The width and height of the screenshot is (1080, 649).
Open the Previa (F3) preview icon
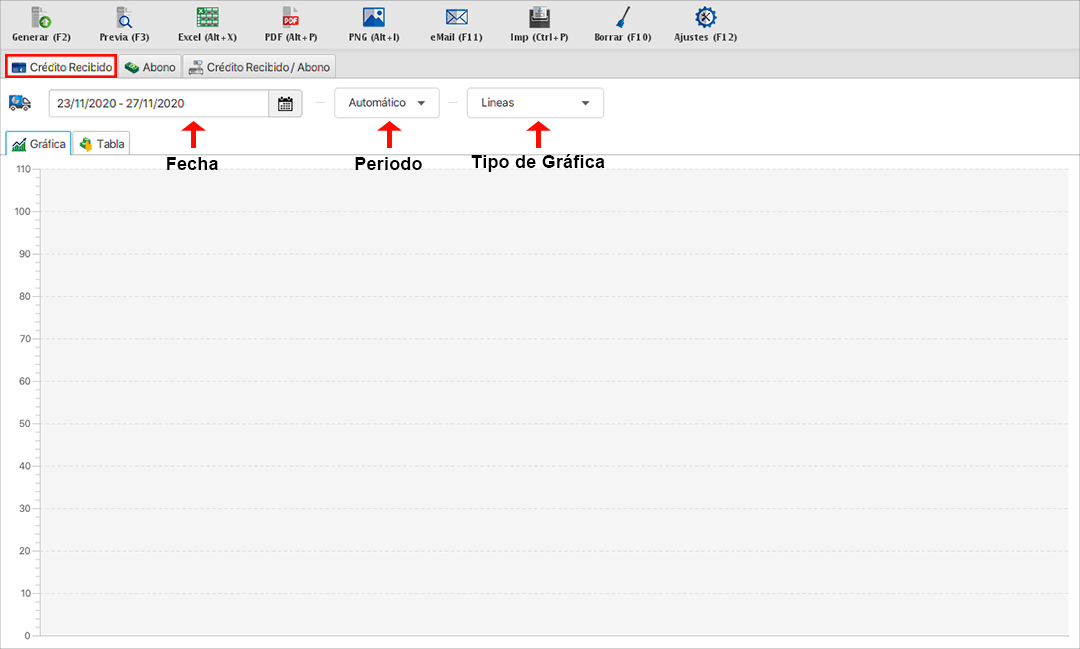pos(124,18)
